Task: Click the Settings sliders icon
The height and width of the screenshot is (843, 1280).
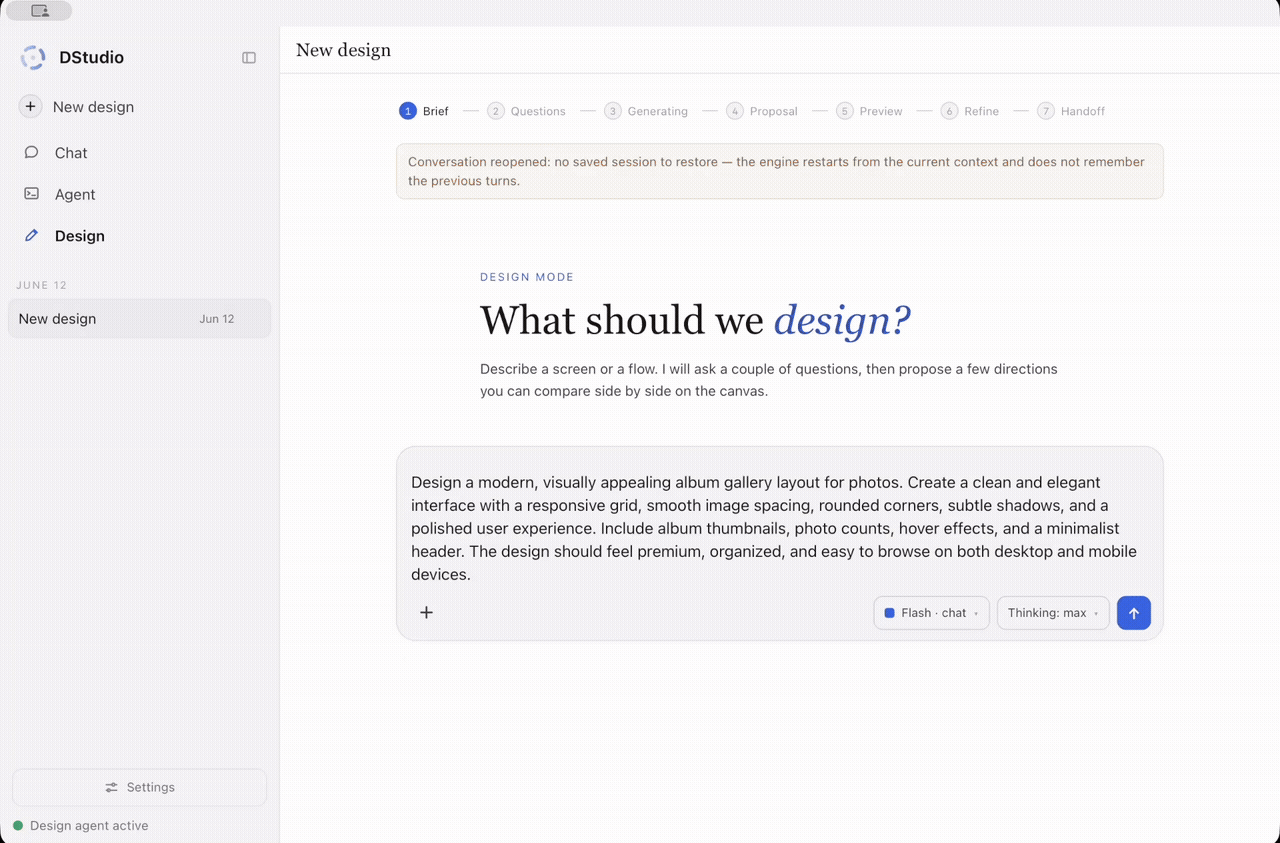Action: point(112,787)
